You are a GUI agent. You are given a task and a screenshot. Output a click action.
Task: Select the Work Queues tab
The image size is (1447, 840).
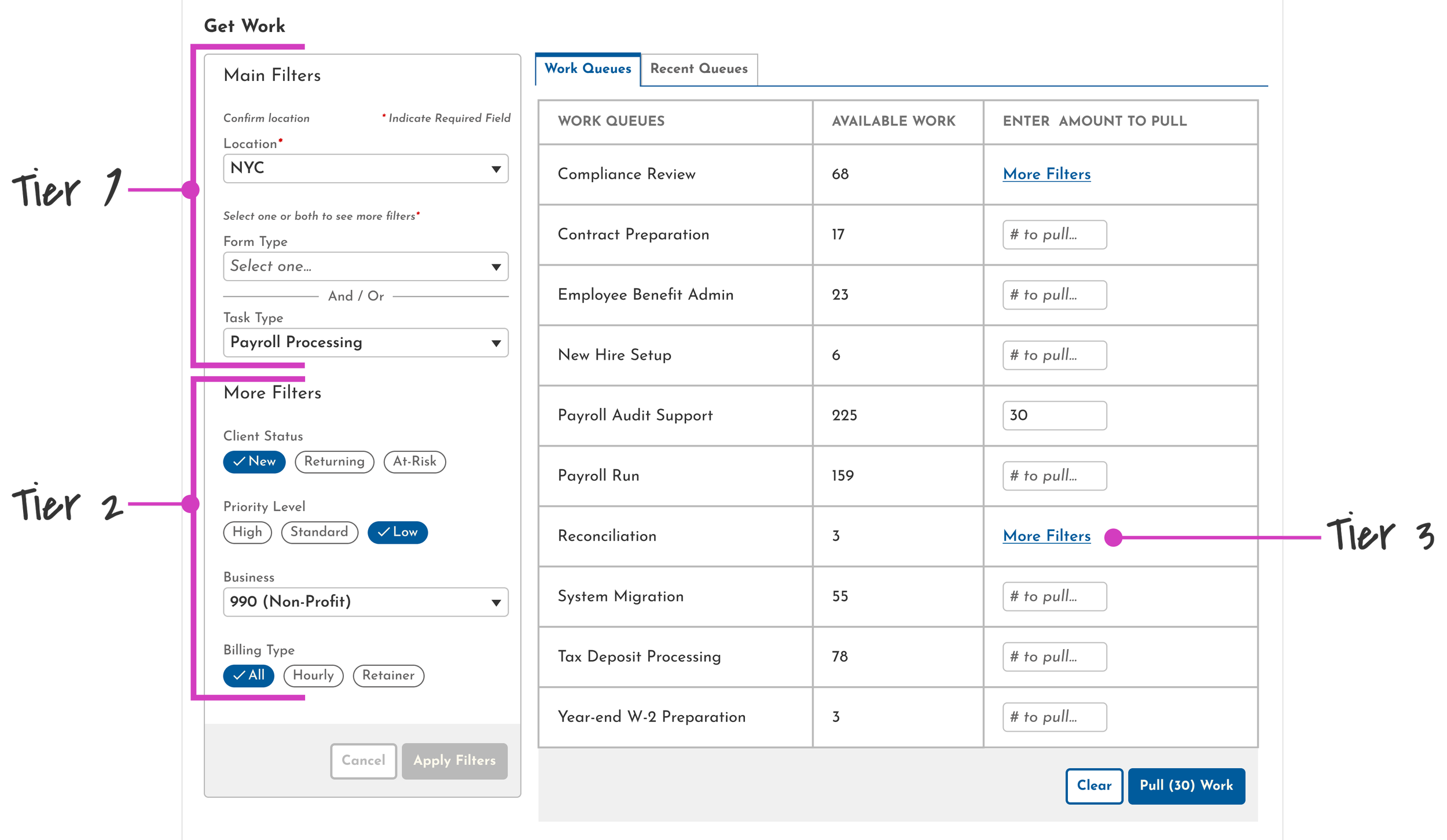[x=587, y=69]
